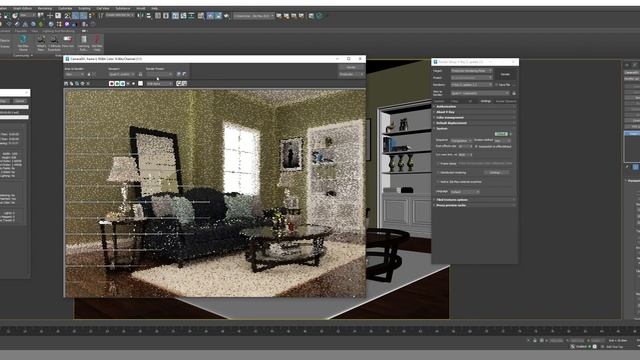640x360 pixels.
Task: Open View to Render dropdown in Render Setup
Action: [480, 93]
